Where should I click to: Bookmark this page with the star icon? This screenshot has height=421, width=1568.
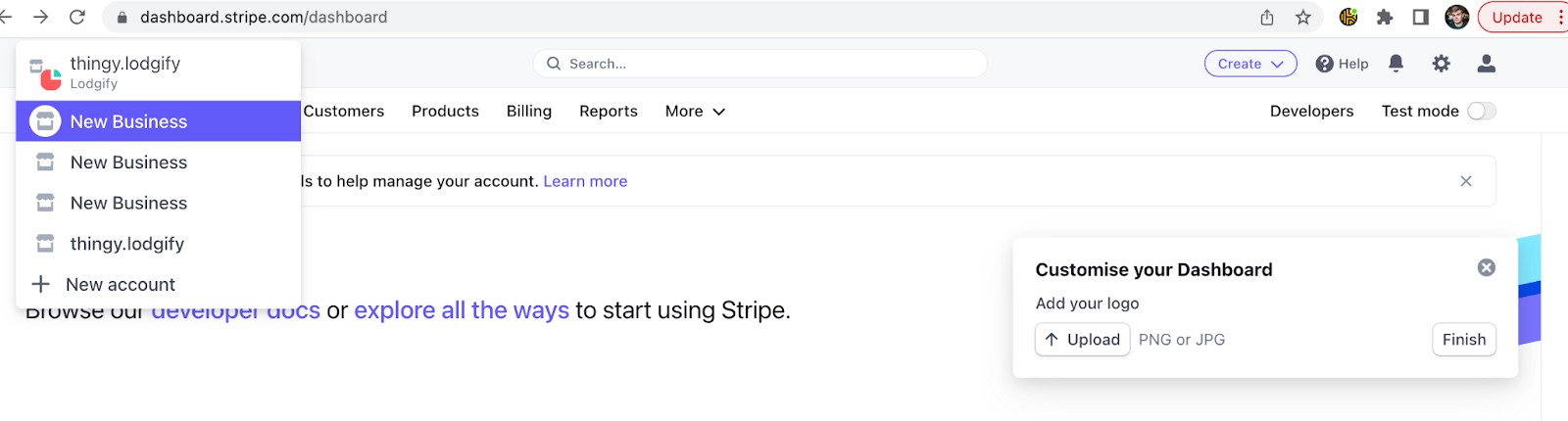[x=1302, y=17]
